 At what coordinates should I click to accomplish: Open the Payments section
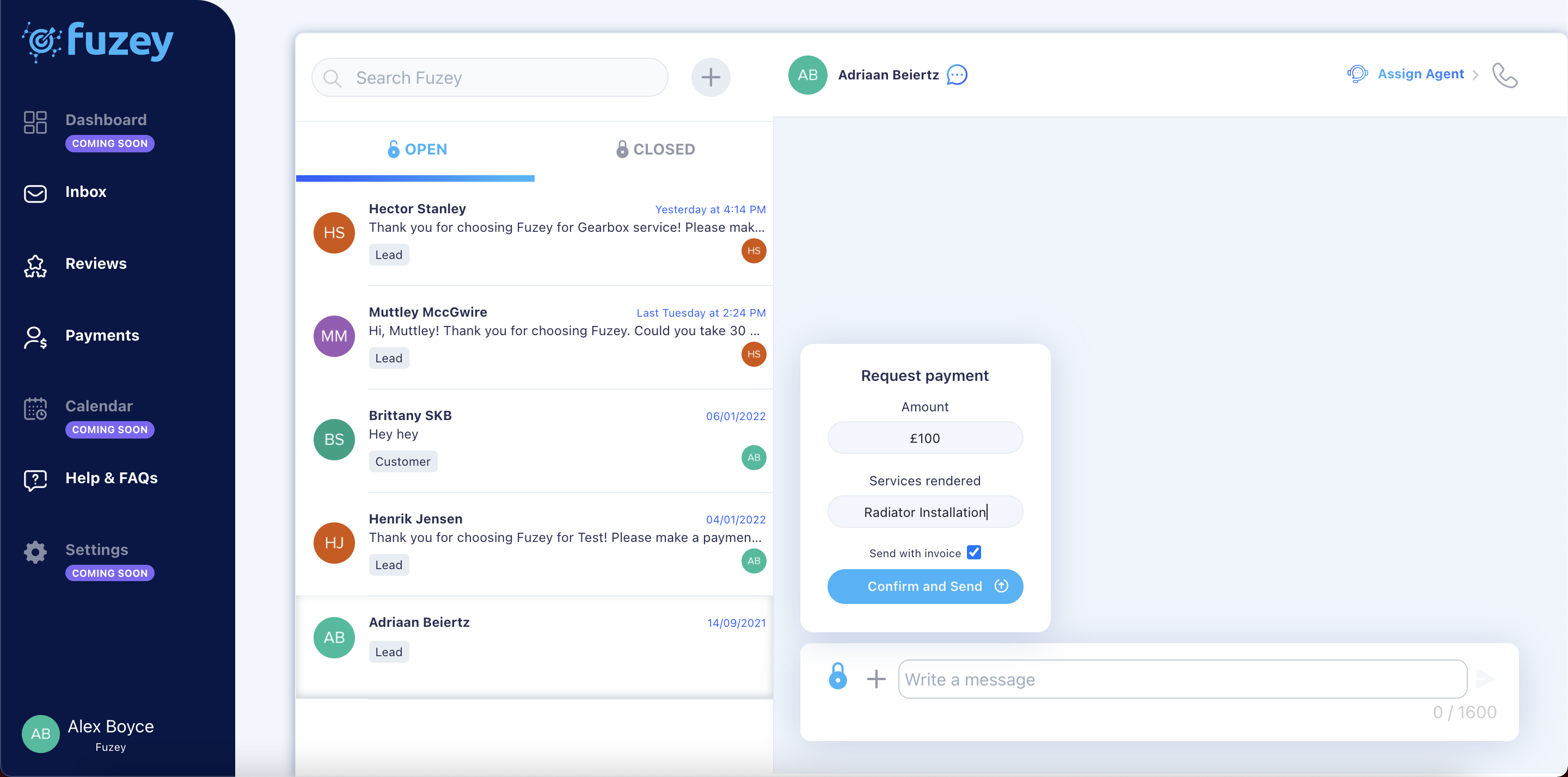[102, 335]
